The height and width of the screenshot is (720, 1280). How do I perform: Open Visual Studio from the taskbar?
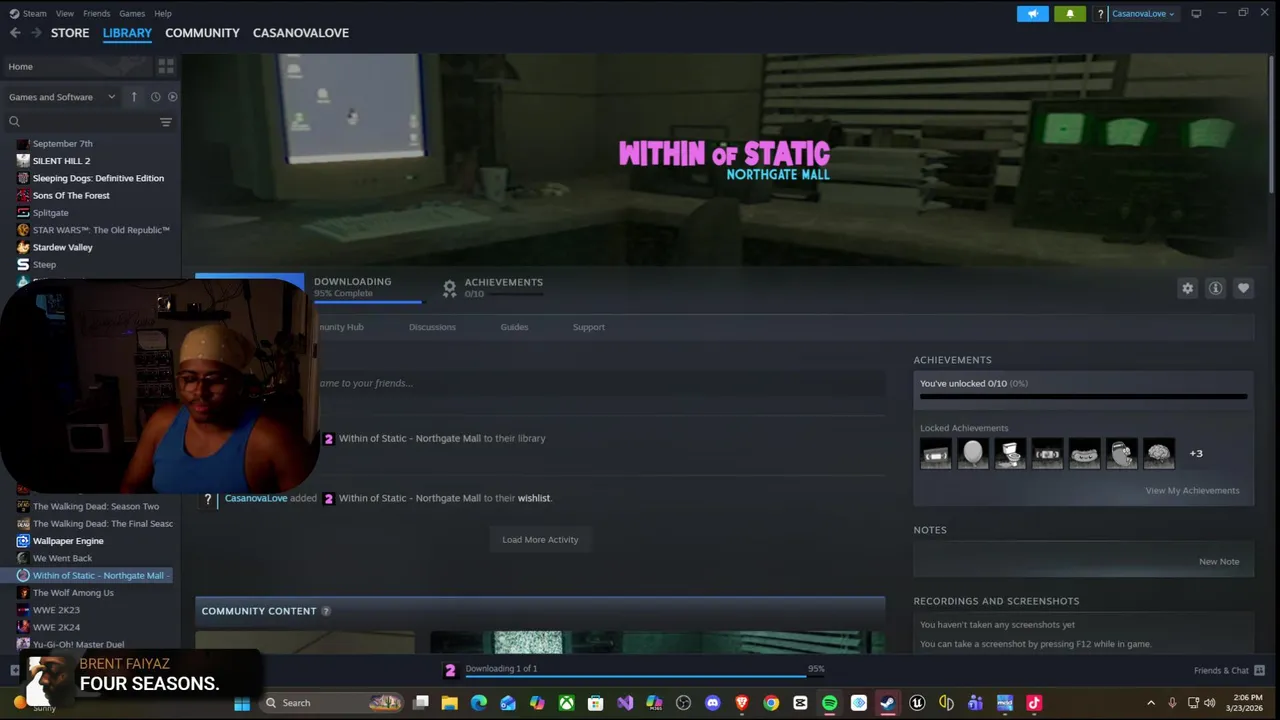pos(625,703)
